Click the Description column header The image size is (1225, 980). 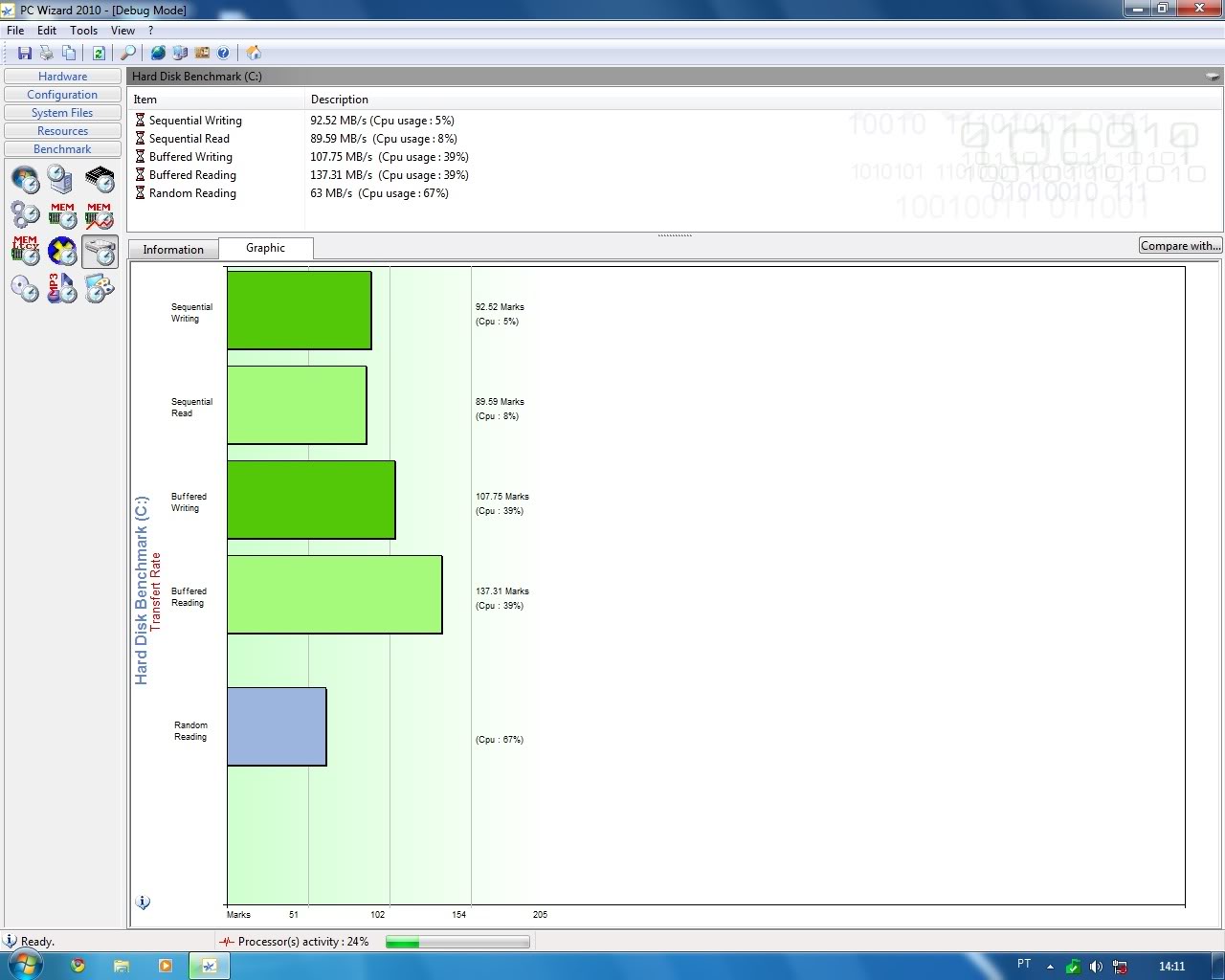(763, 100)
